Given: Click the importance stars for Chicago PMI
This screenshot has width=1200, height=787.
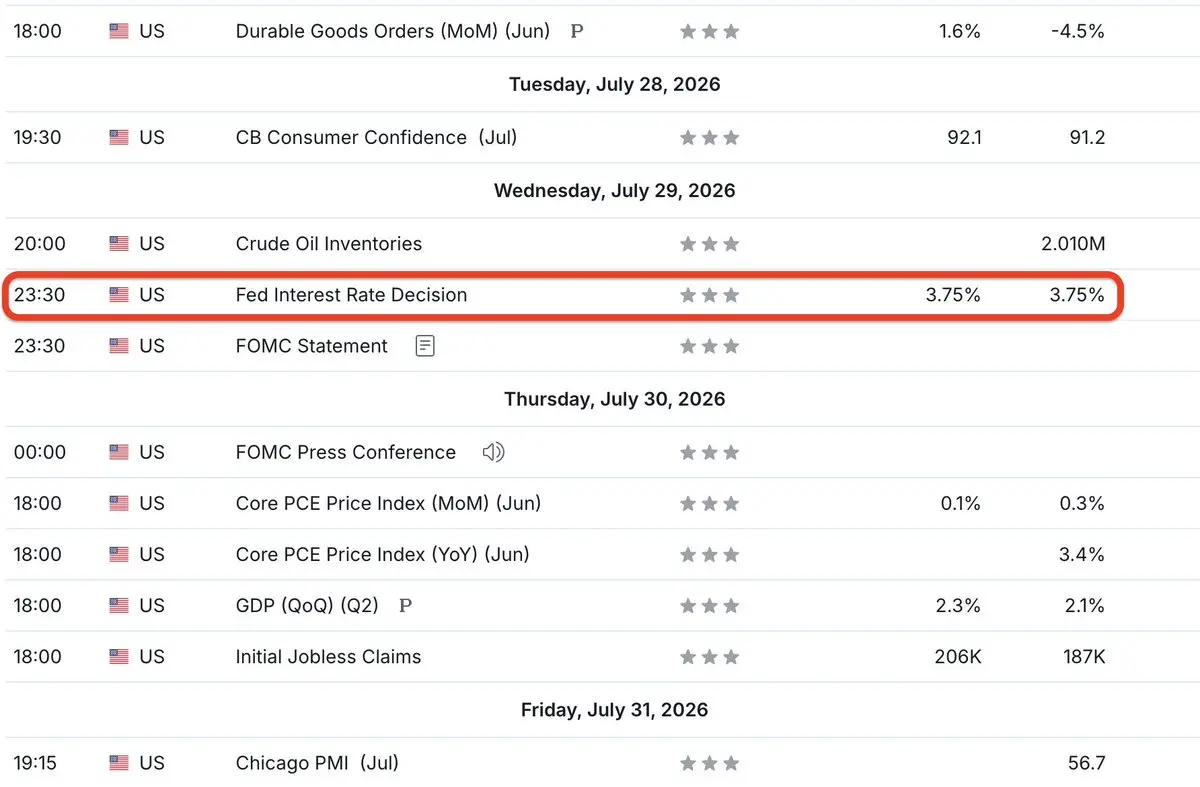Looking at the screenshot, I should click(709, 764).
